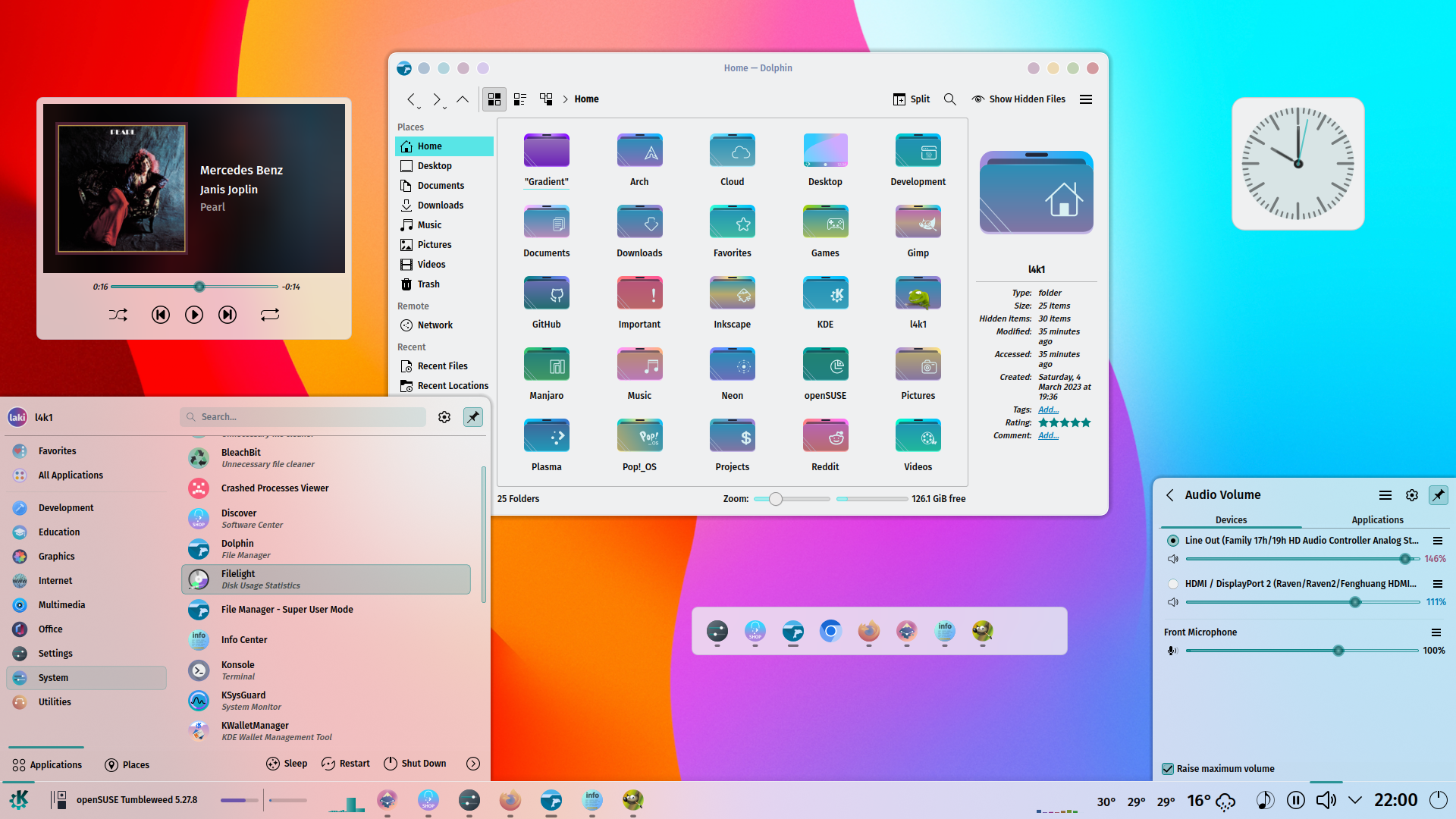Image resolution: width=1456 pixels, height=819 pixels.
Task: Split the Dolphin view
Action: coord(912,99)
